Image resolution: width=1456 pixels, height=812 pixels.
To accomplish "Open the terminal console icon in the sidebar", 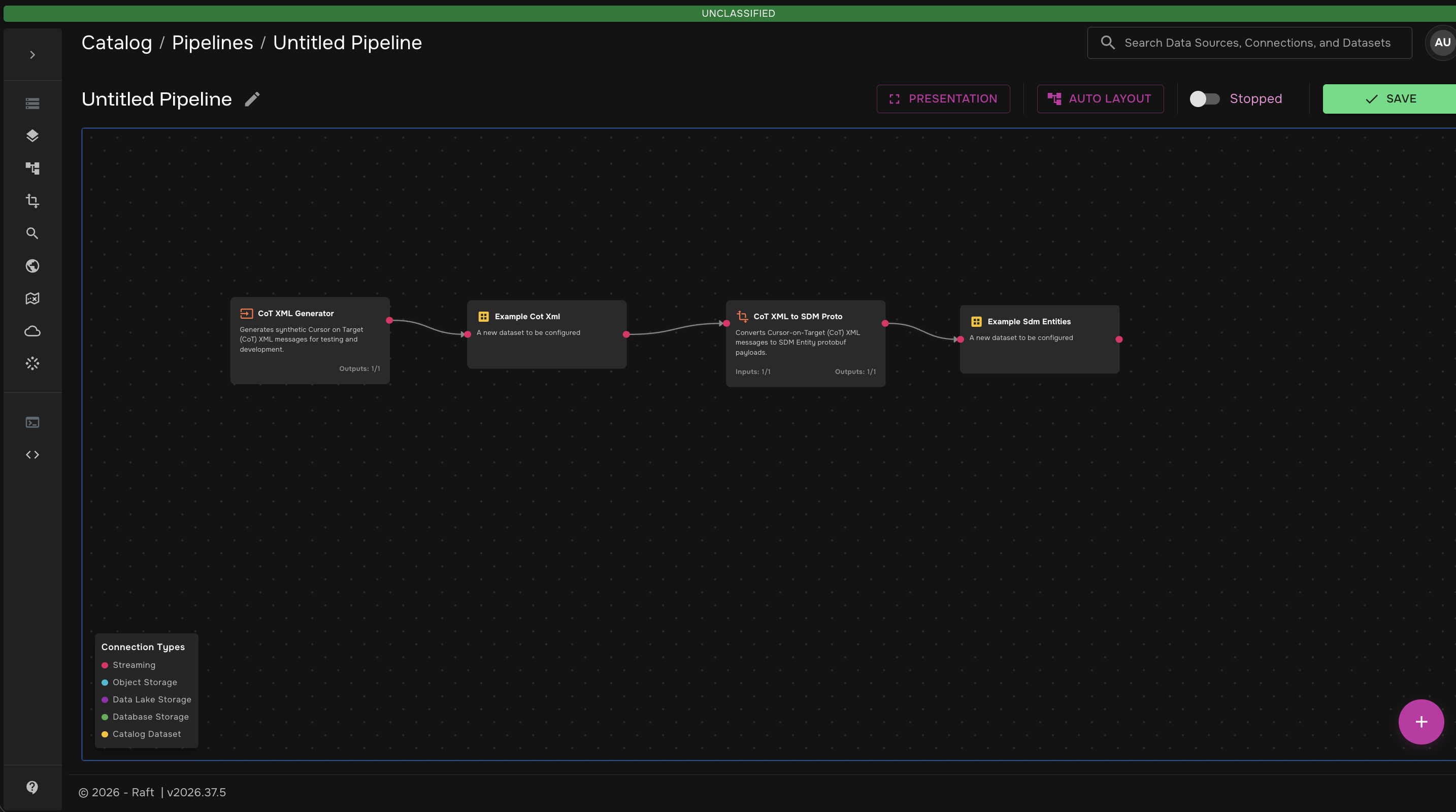I will pos(32,422).
